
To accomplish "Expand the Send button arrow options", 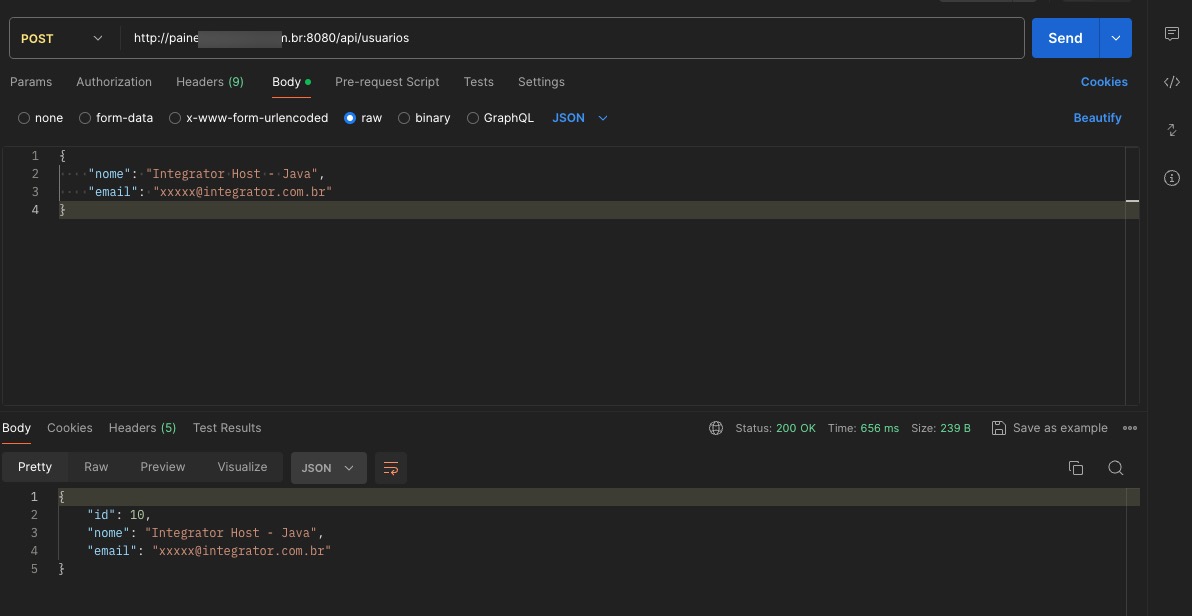I will (1116, 38).
